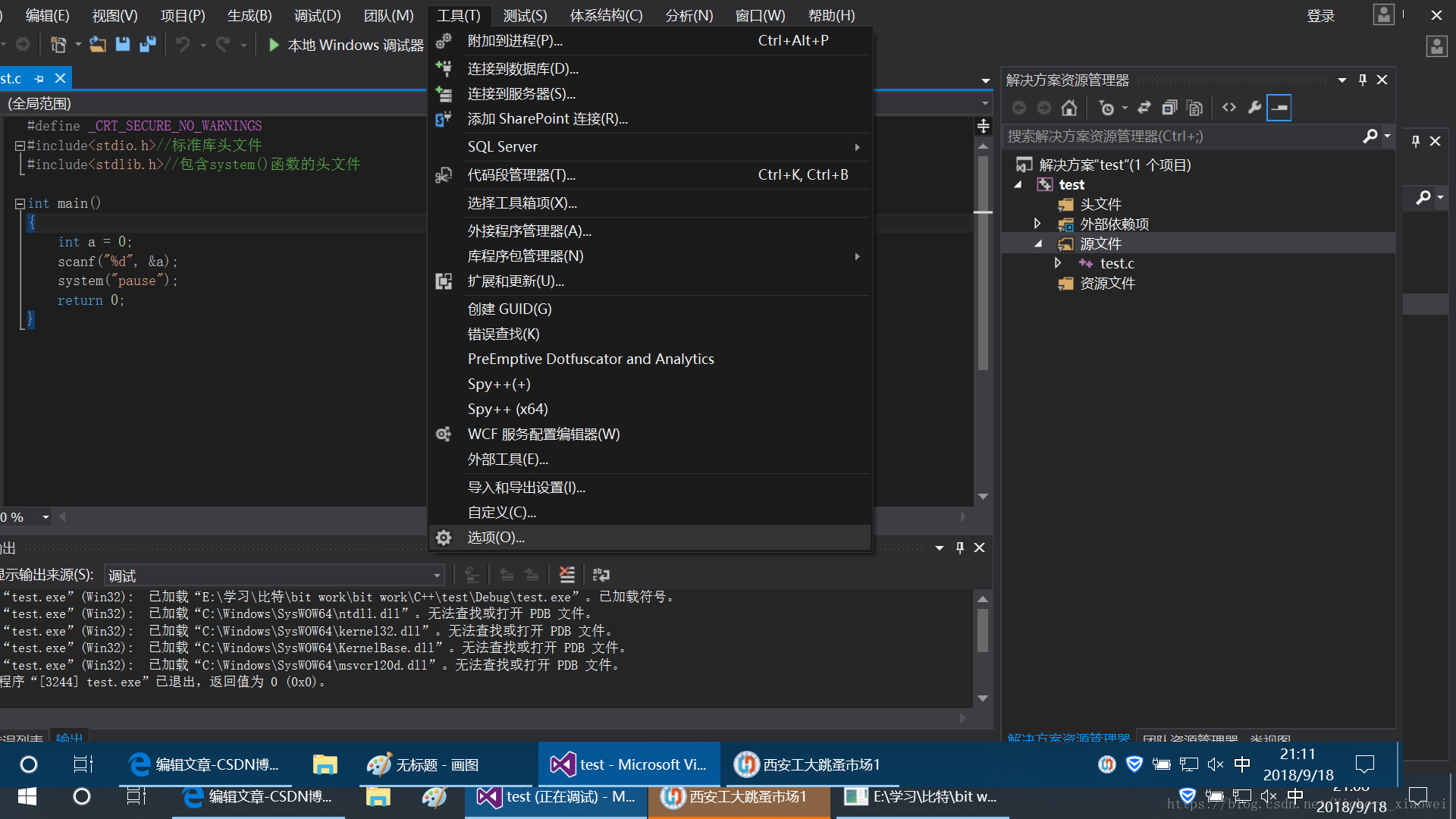
Task: Click the Open File folder icon
Action: coord(97,45)
